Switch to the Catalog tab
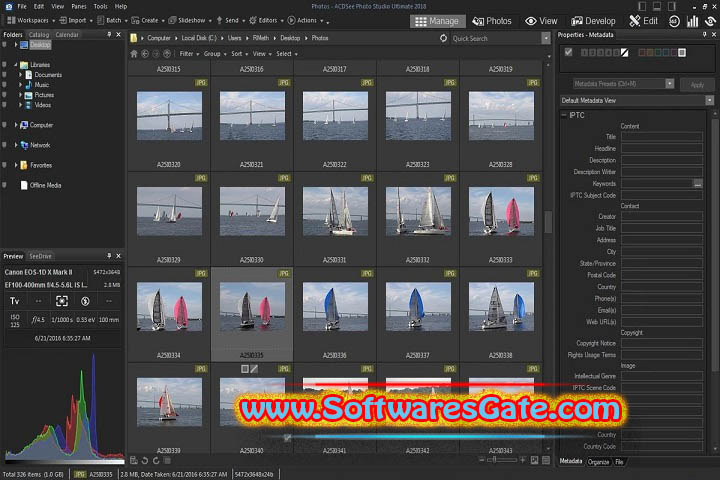This screenshot has width=720, height=480. coord(39,34)
